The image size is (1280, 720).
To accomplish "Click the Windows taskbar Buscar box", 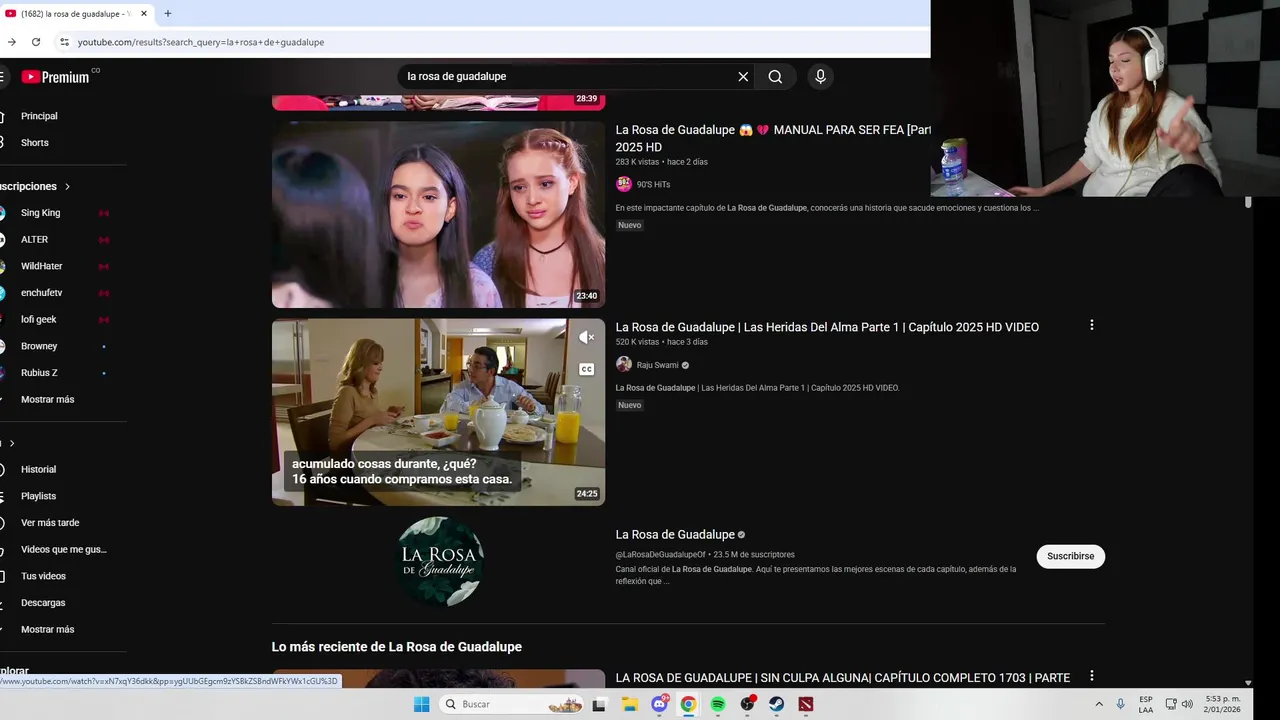I will [512, 704].
